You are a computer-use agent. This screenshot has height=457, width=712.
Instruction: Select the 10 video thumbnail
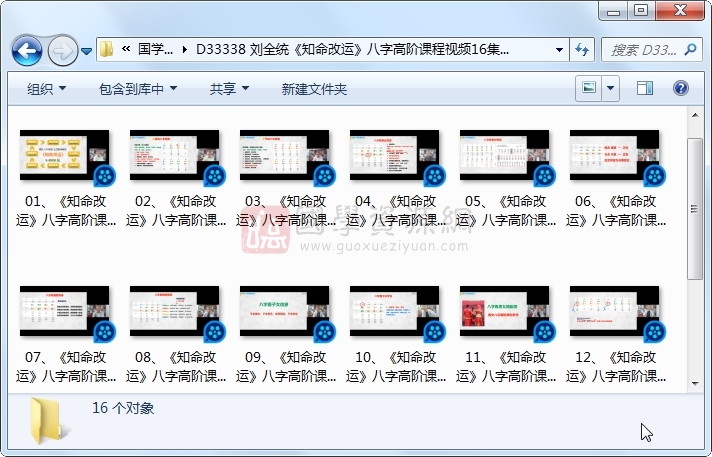point(394,311)
